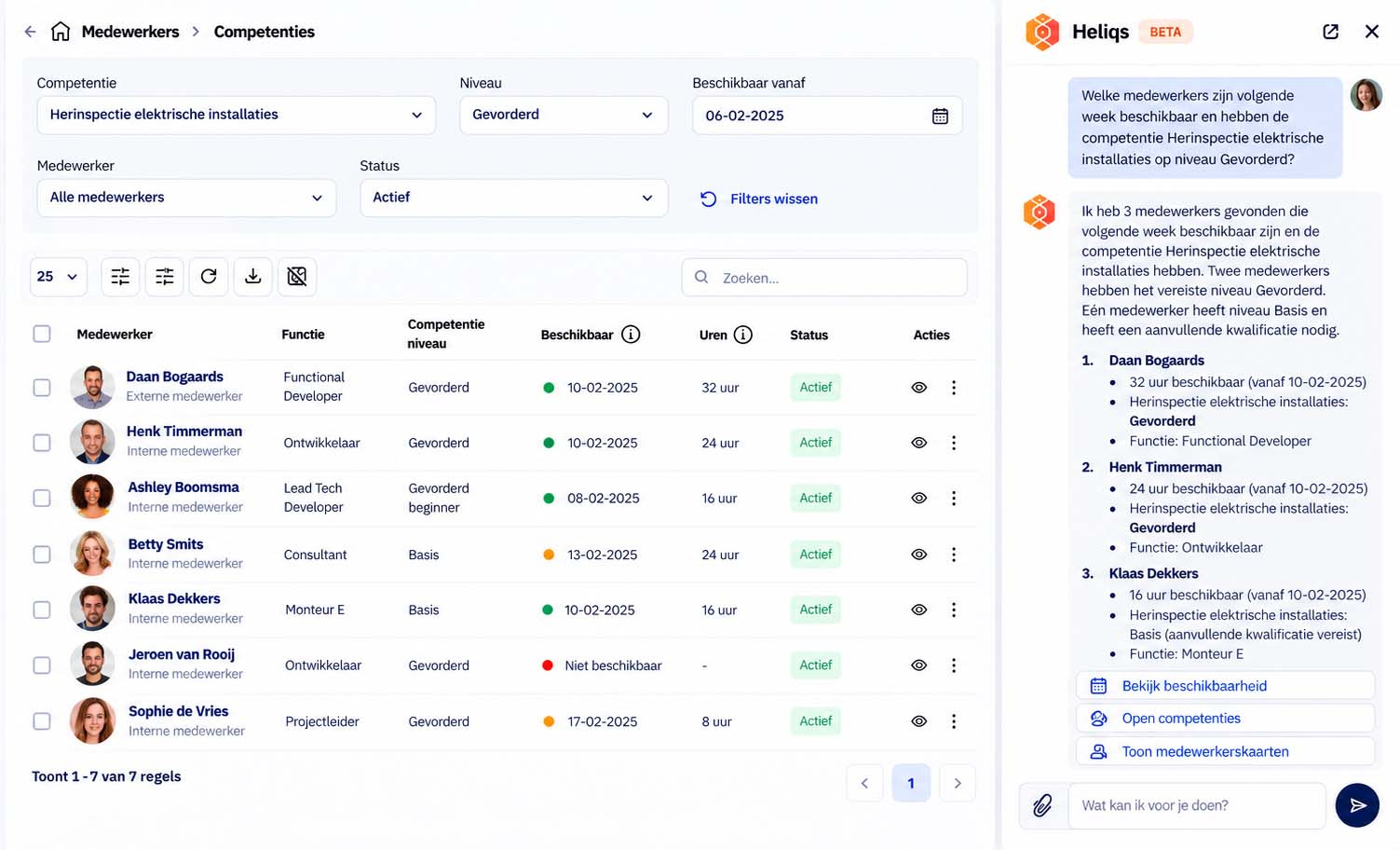Click info icon next to Uren
The image size is (1400, 850).
pyautogui.click(x=742, y=335)
